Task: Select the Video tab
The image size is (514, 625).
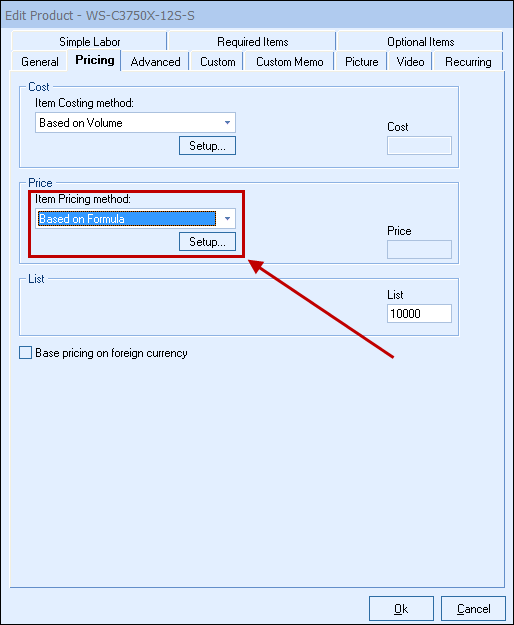Action: click(x=410, y=62)
